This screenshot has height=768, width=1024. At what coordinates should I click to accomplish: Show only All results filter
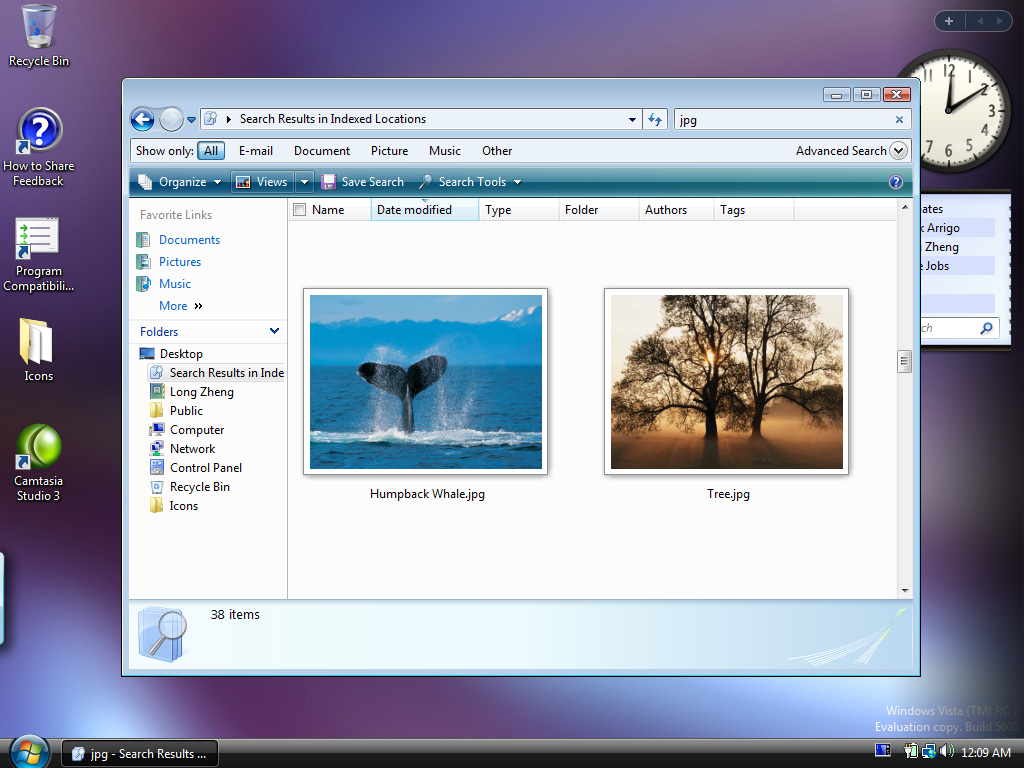pyautogui.click(x=211, y=151)
